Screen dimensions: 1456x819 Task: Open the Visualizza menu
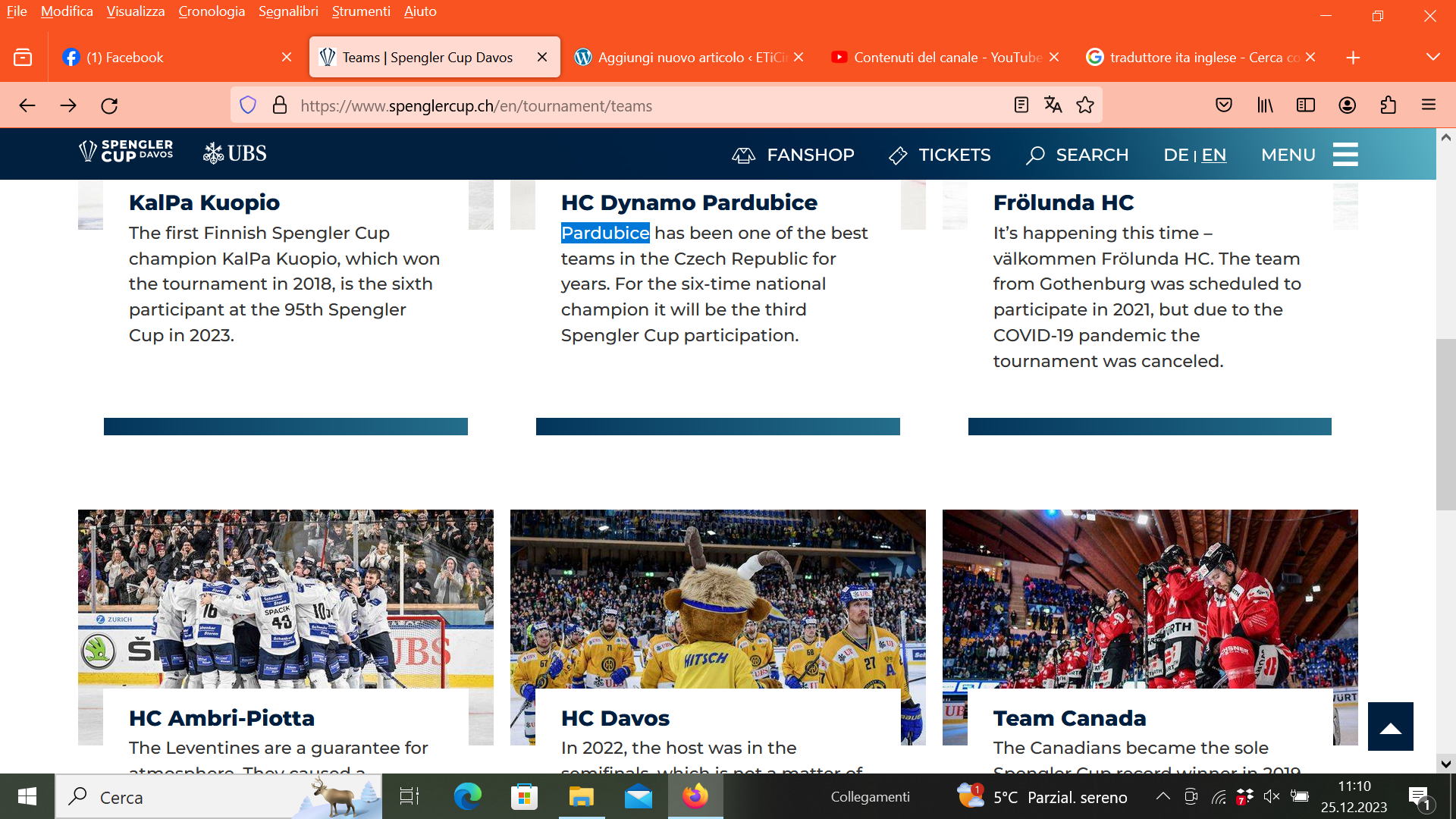coord(136,11)
